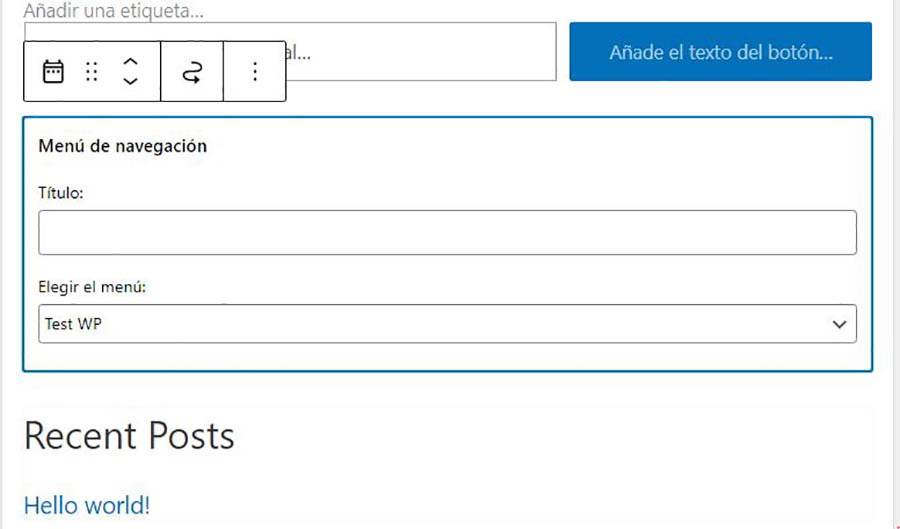Click the 'Título:' field label

click(x=61, y=192)
